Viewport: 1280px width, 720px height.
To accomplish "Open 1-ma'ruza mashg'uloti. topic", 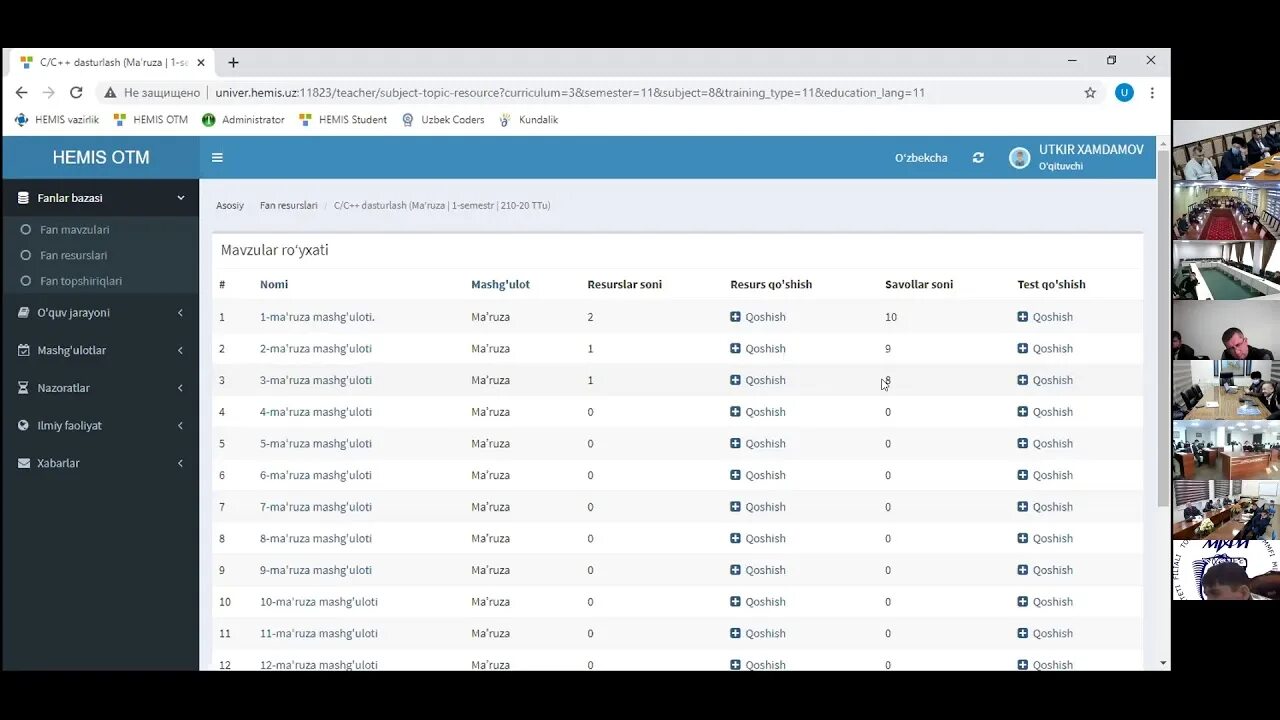I will (317, 317).
